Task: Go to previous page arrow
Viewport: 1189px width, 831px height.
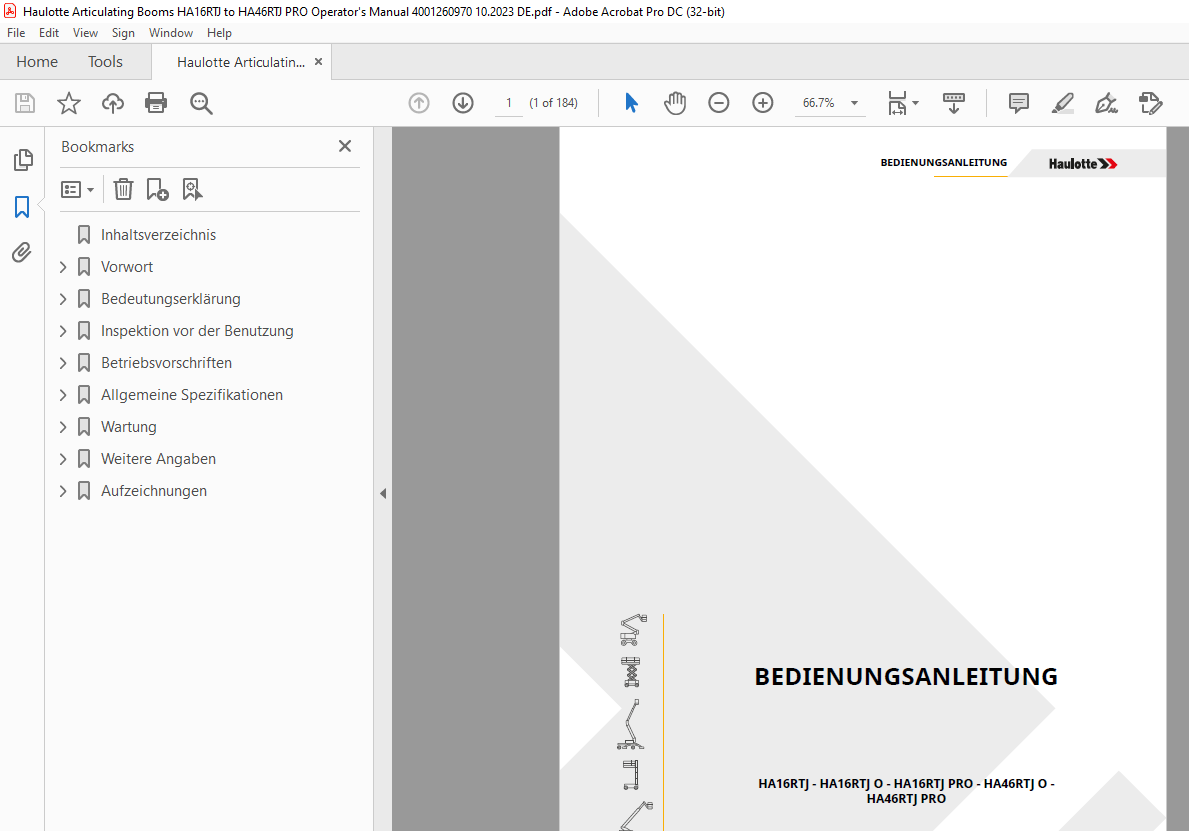Action: coord(419,103)
